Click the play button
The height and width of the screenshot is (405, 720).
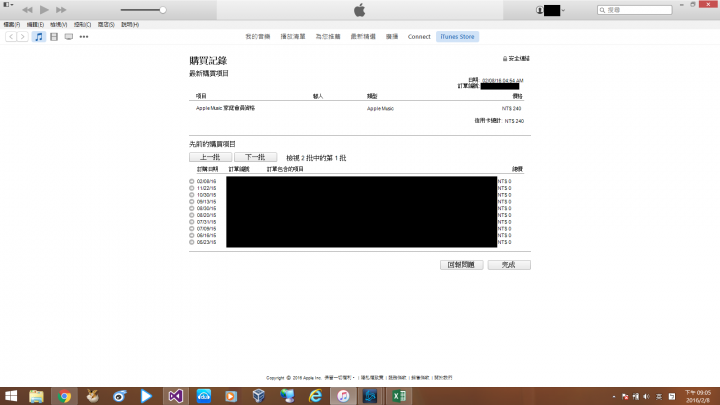tap(44, 10)
